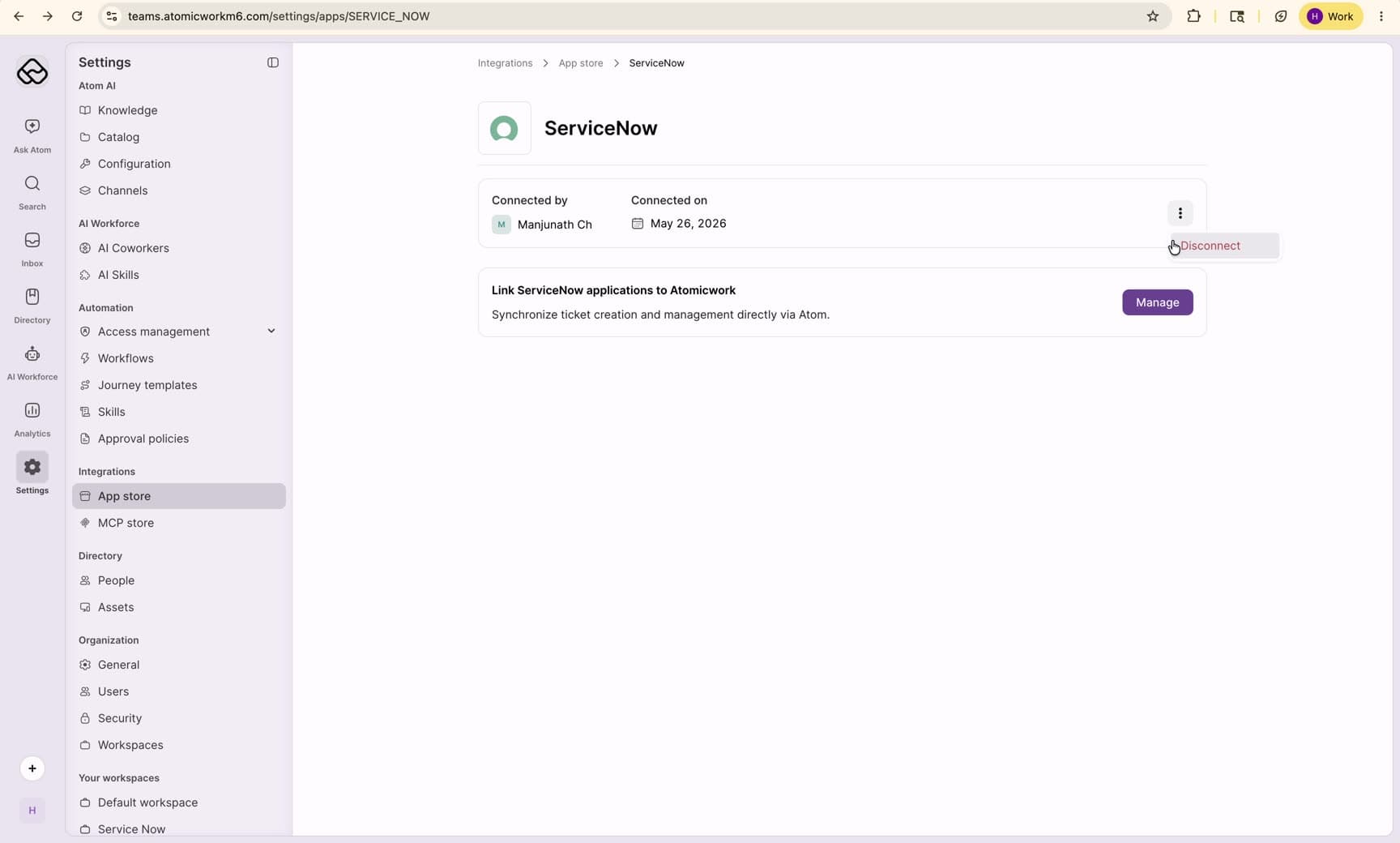The height and width of the screenshot is (843, 1400).
Task: Open Default workspace
Action: tap(179, 802)
